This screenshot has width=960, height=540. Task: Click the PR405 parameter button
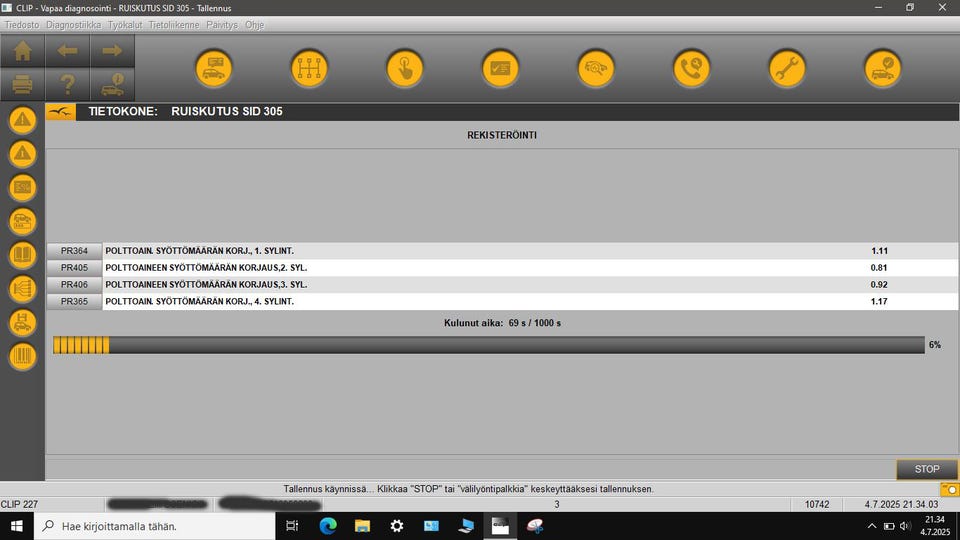[x=74, y=268]
